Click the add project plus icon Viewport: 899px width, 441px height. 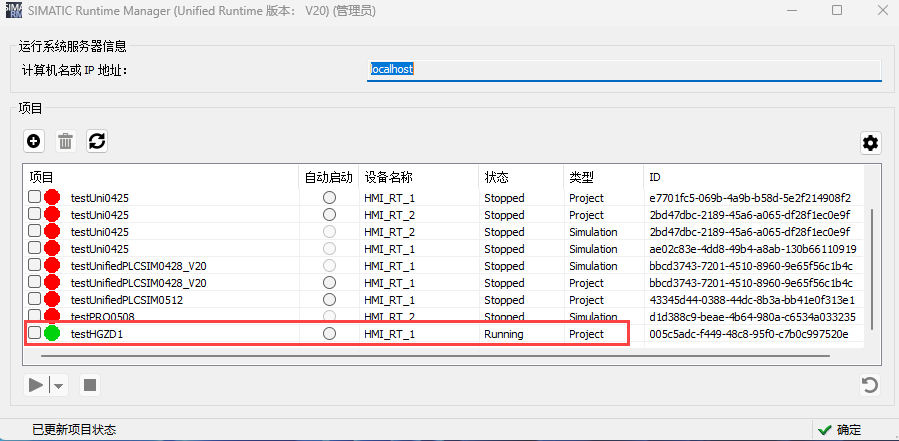34,141
